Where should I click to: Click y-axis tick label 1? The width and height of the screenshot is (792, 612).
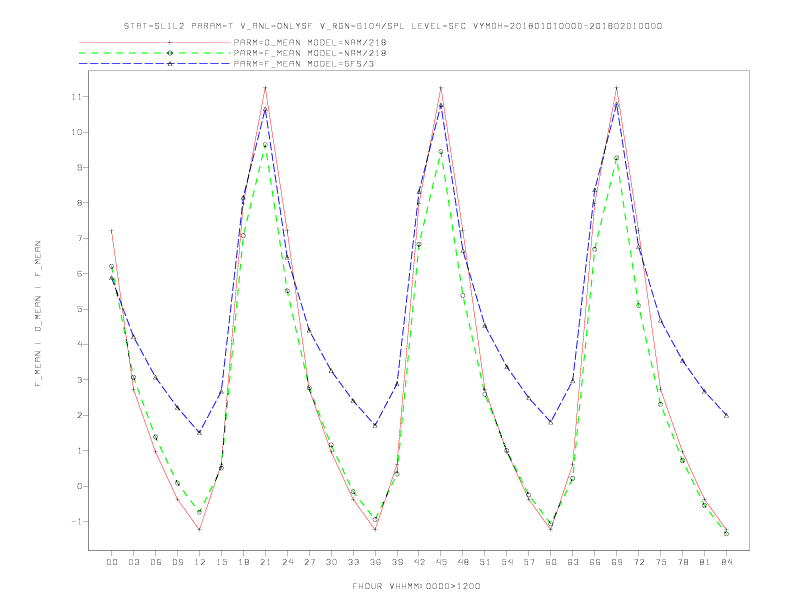coord(80,450)
